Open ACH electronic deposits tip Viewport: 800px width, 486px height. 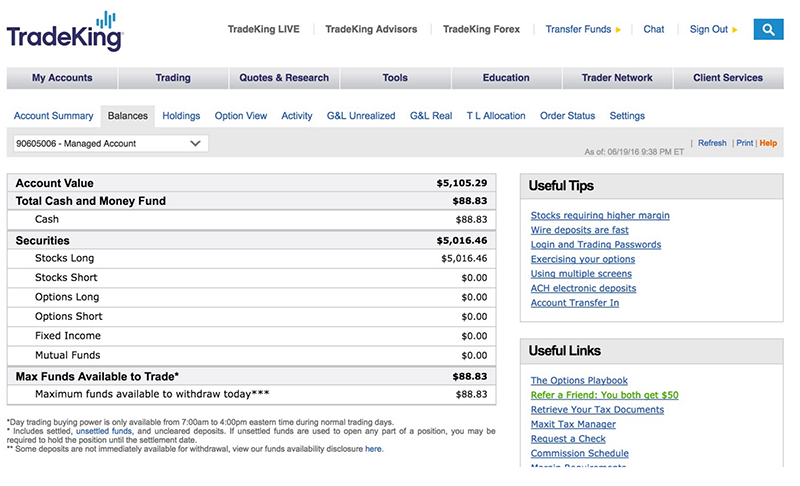click(x=583, y=288)
